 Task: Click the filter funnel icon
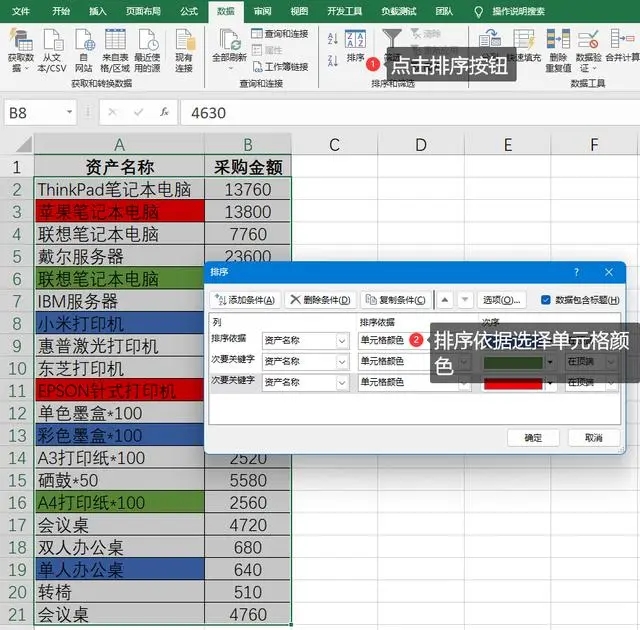pos(392,38)
